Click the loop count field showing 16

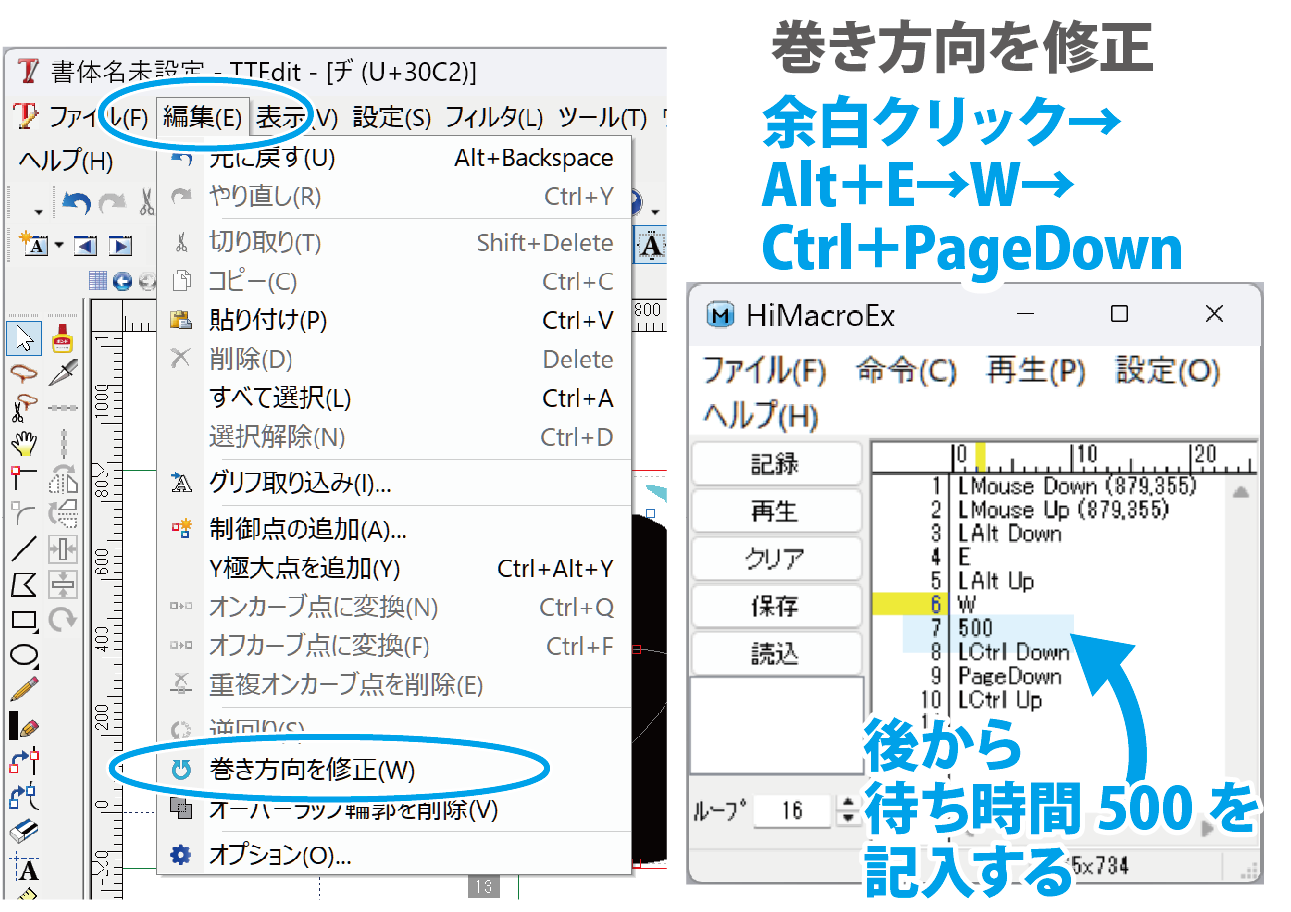coord(792,809)
